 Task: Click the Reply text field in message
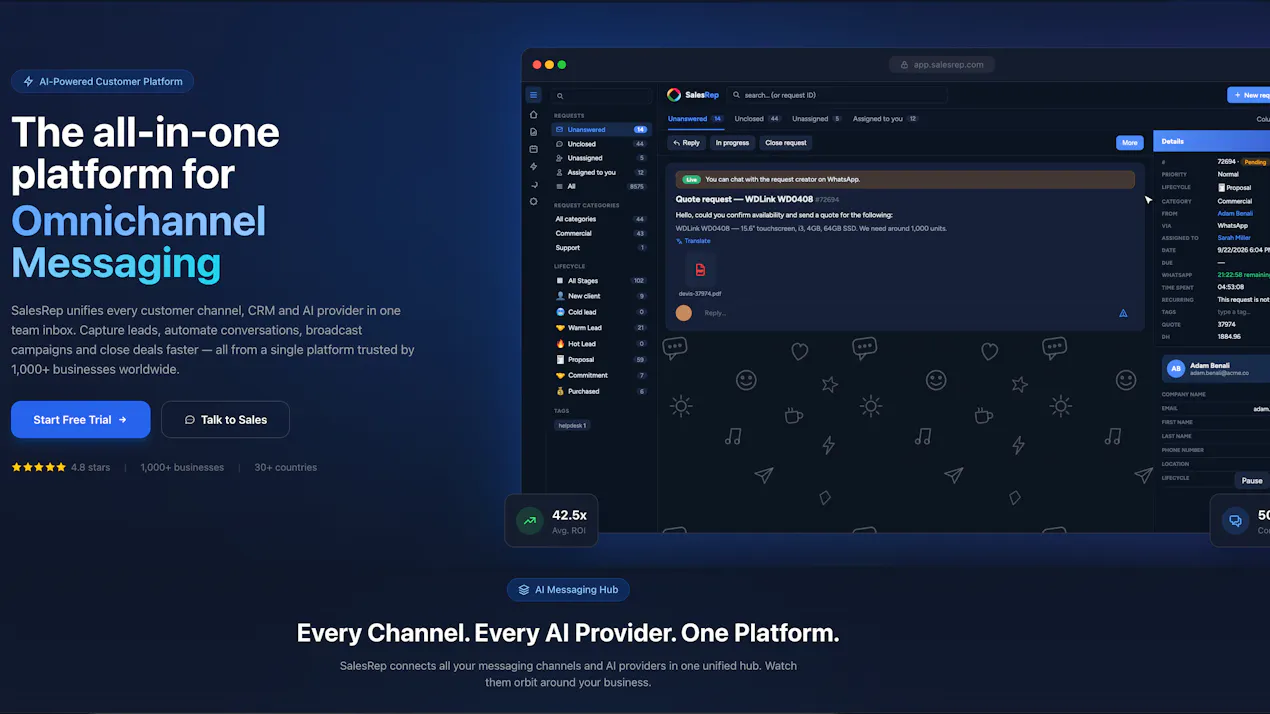coord(905,313)
